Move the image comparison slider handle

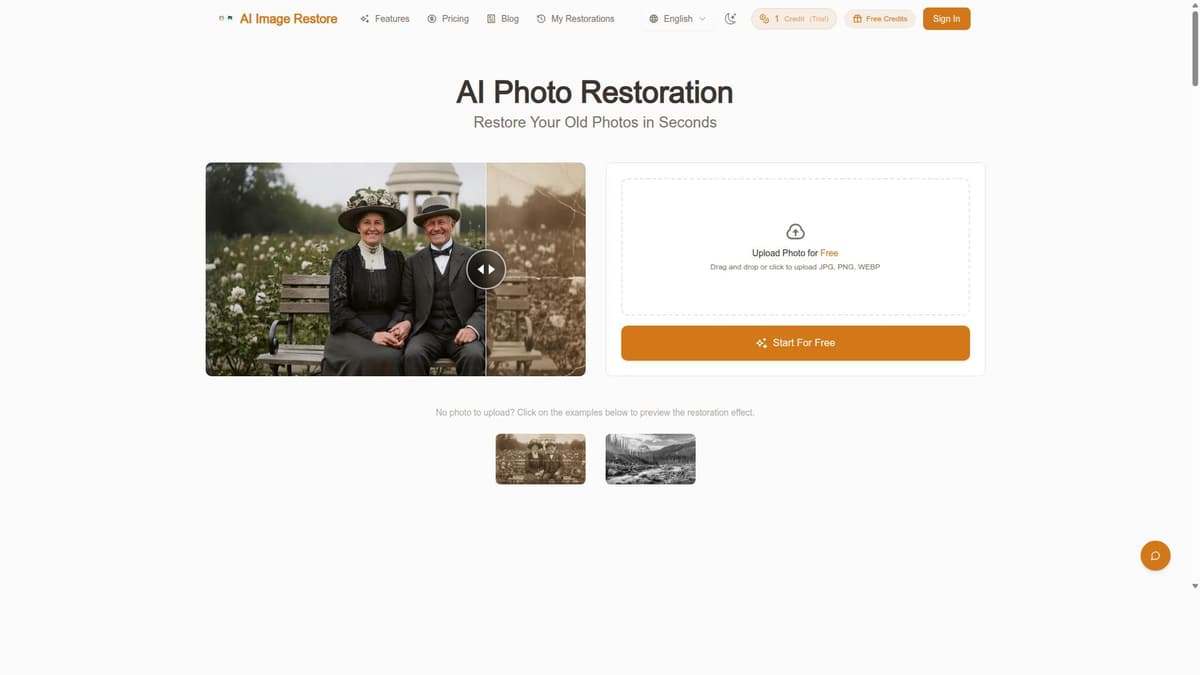(x=486, y=268)
